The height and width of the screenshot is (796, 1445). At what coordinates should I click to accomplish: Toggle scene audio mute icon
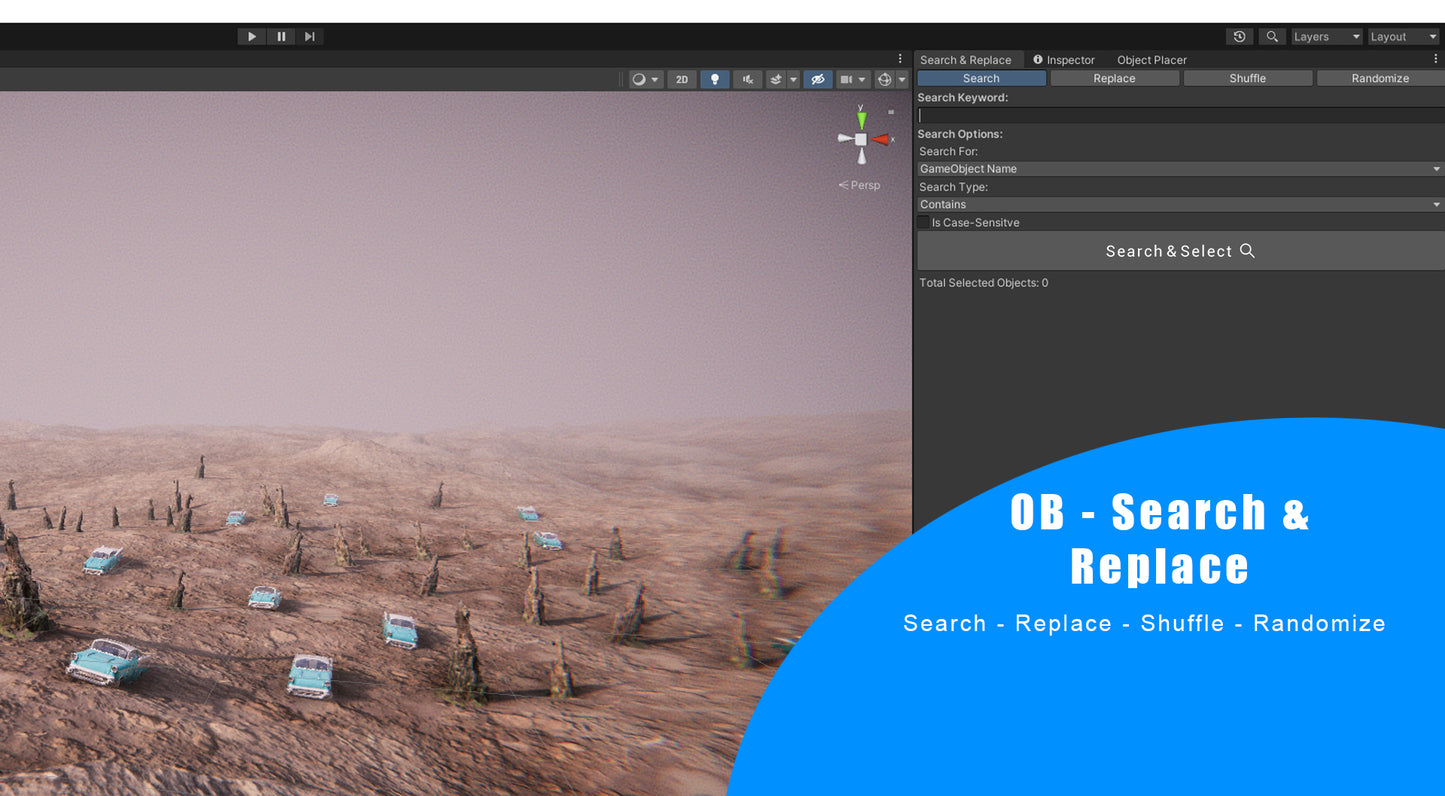747,80
